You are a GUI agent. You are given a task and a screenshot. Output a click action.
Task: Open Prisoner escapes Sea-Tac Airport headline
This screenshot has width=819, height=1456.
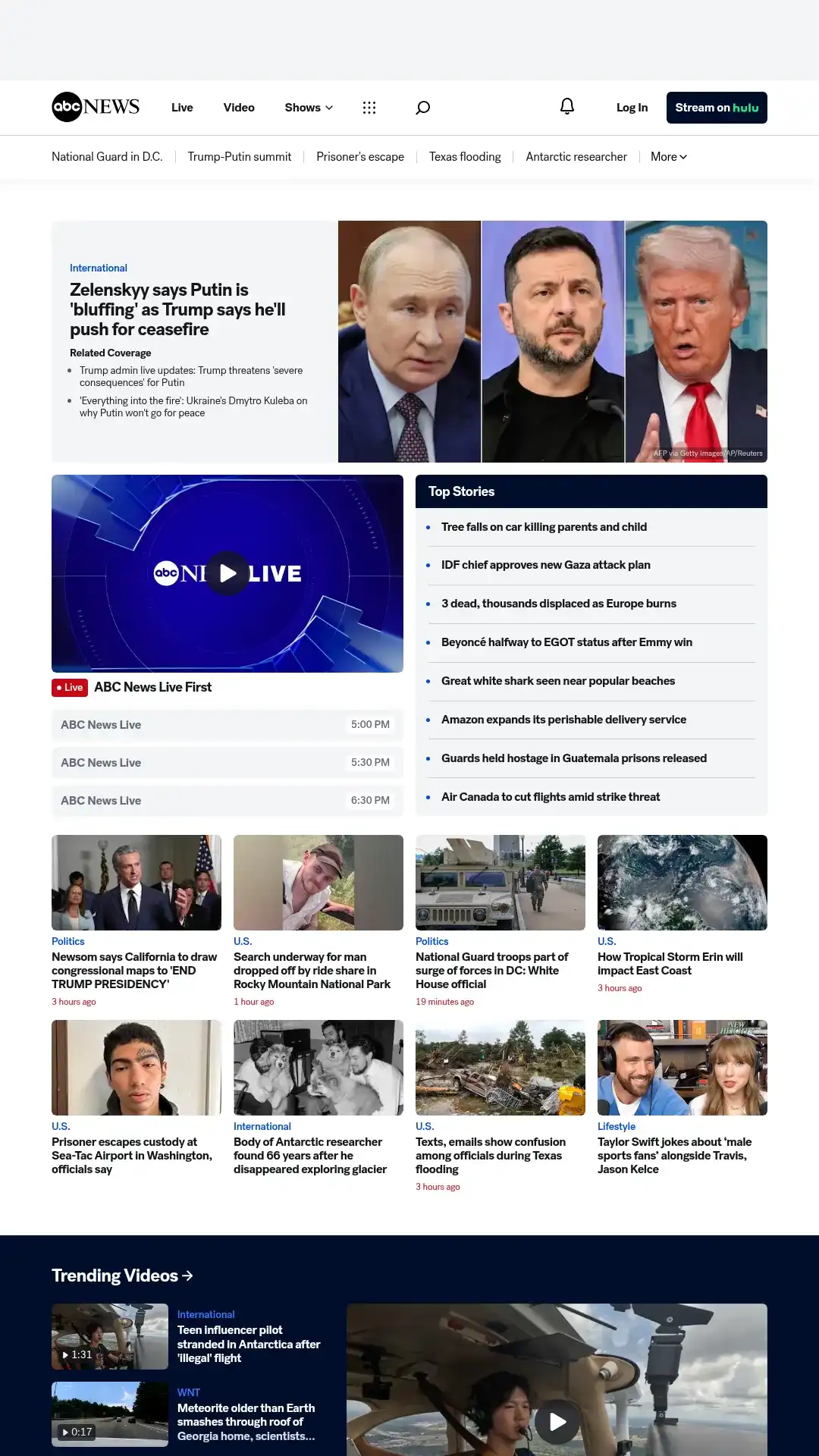132,1156
